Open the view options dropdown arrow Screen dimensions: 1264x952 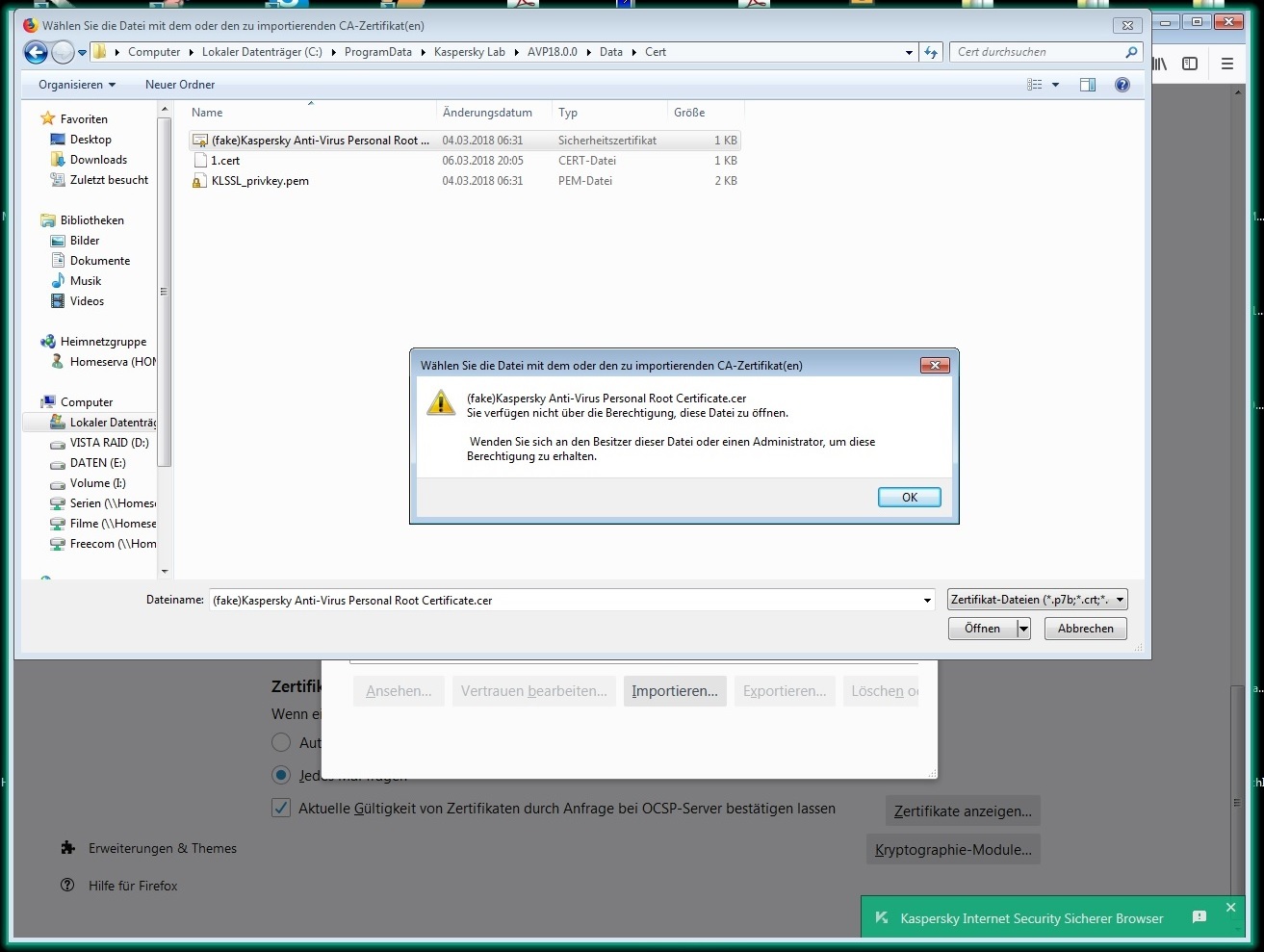point(1056,85)
